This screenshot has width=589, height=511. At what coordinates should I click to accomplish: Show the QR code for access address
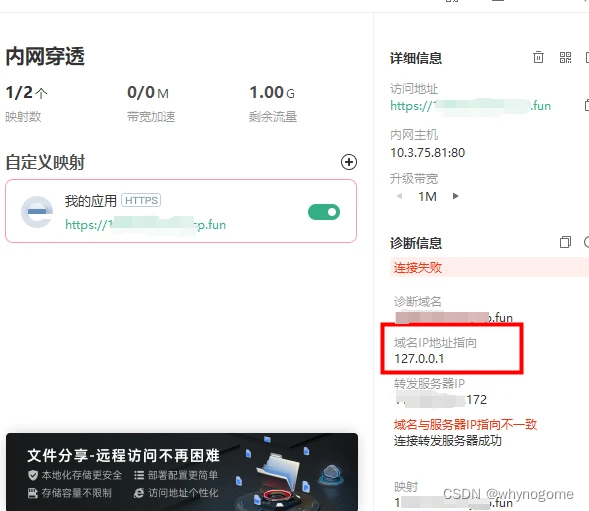[565, 57]
